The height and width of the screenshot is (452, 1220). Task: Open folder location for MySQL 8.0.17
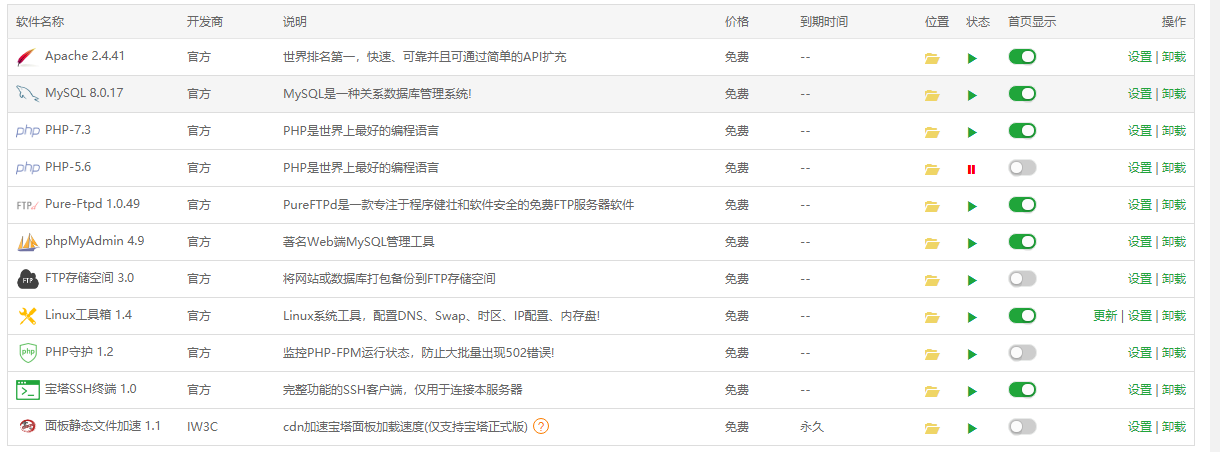(932, 96)
